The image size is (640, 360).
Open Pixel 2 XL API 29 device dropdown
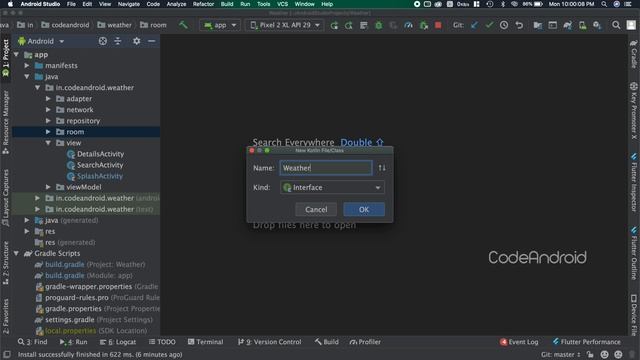click(x=284, y=25)
